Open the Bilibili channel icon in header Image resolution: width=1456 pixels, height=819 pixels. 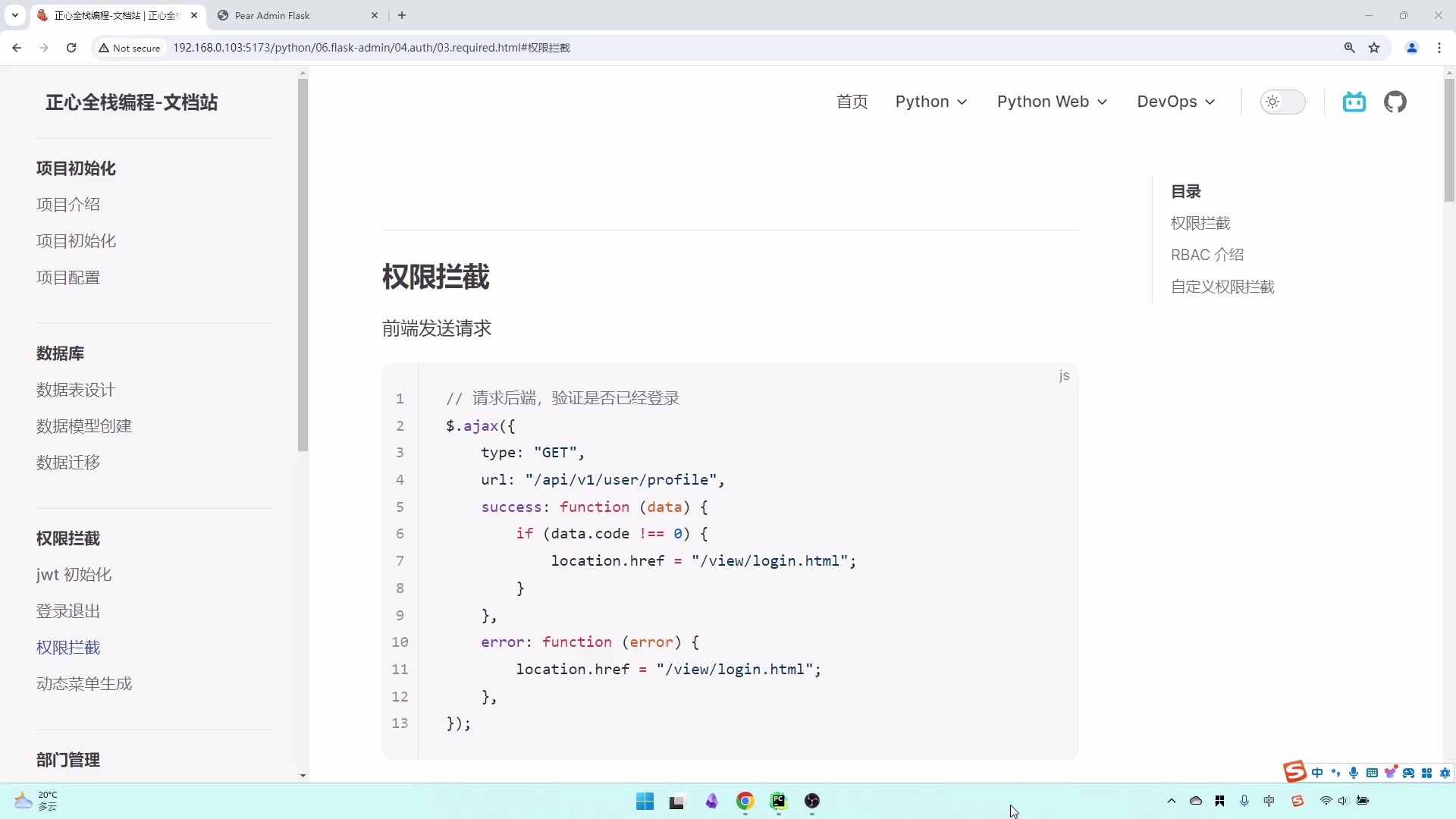[x=1354, y=101]
